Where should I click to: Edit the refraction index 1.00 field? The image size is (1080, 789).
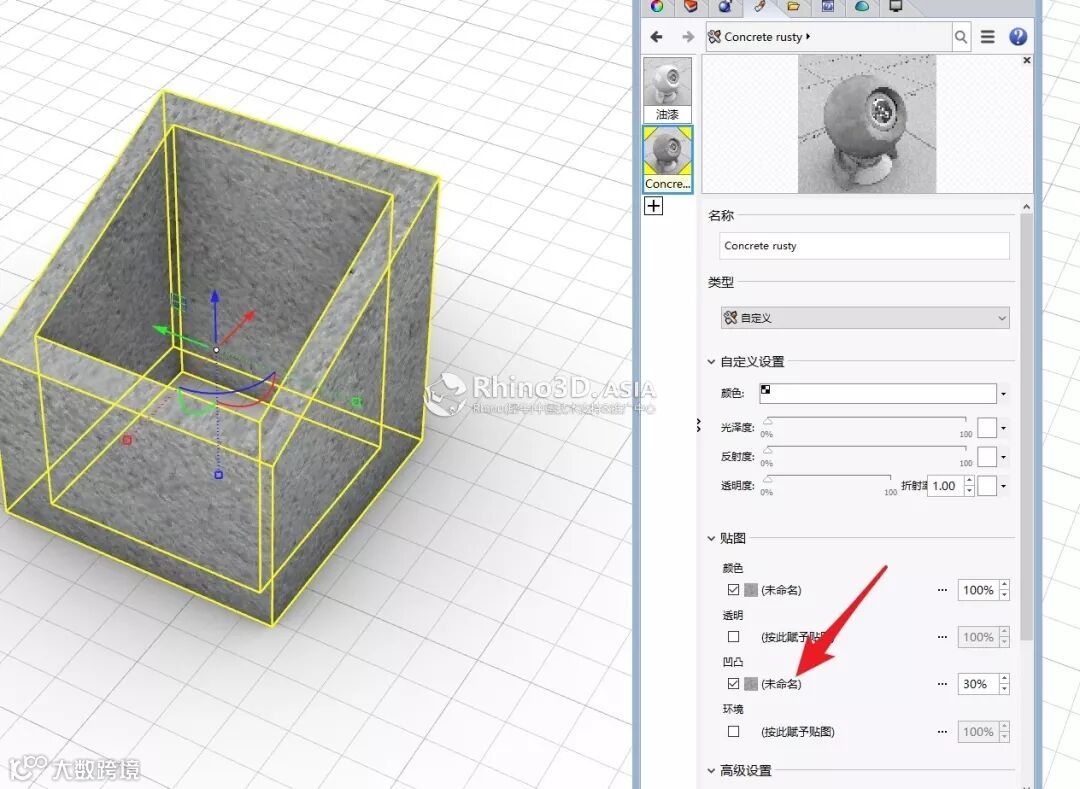coord(945,485)
